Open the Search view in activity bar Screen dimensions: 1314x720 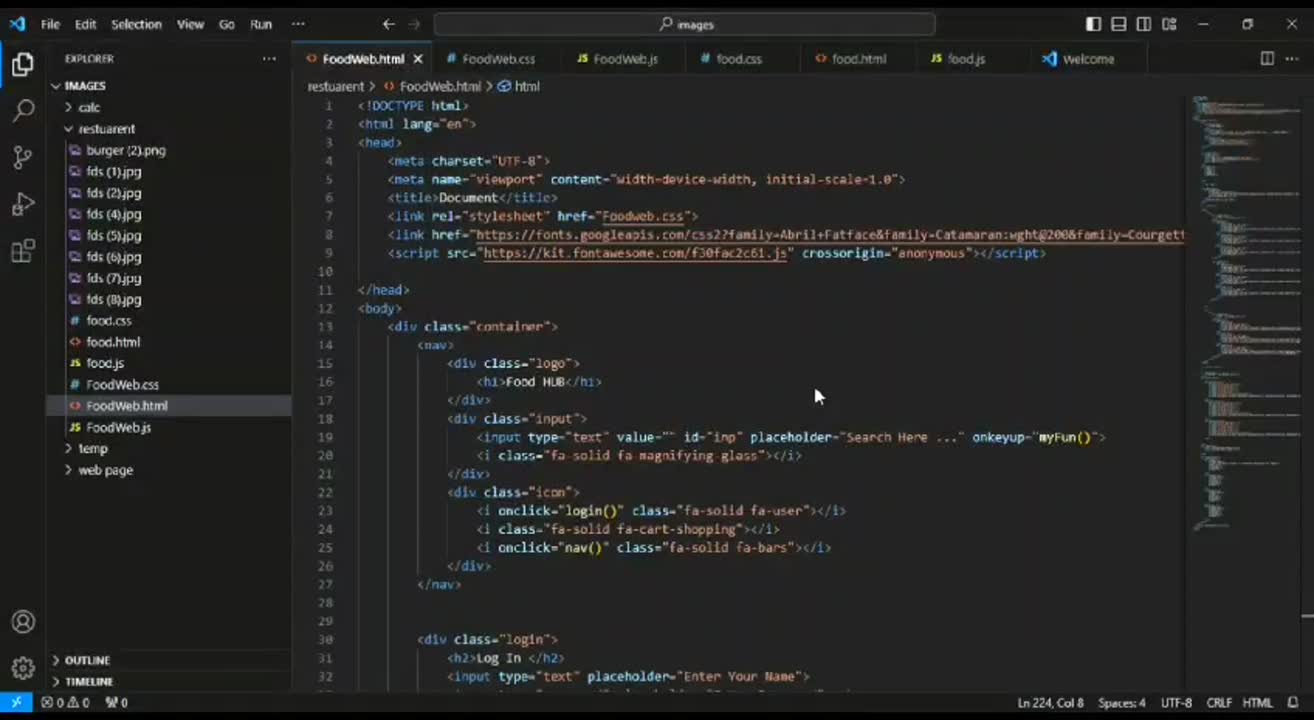22,111
